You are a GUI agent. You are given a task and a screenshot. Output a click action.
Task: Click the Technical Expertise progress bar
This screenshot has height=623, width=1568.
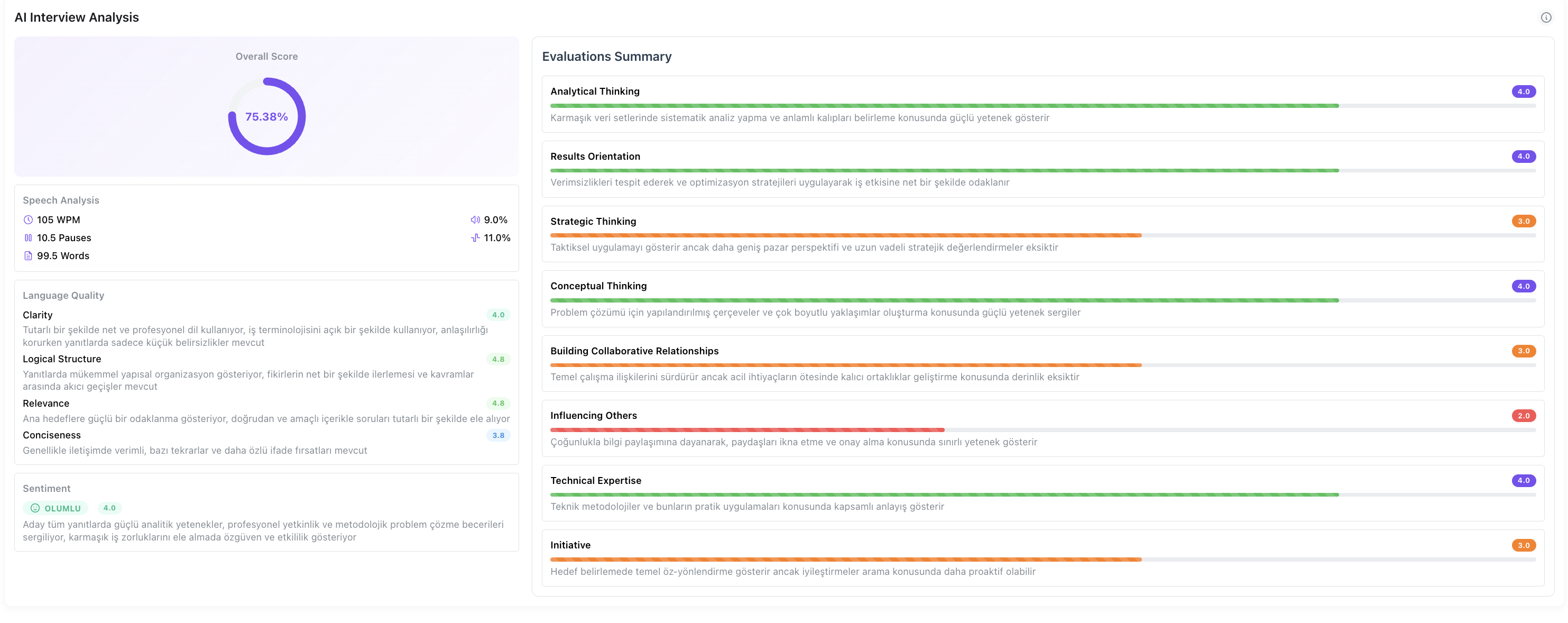click(x=913, y=494)
